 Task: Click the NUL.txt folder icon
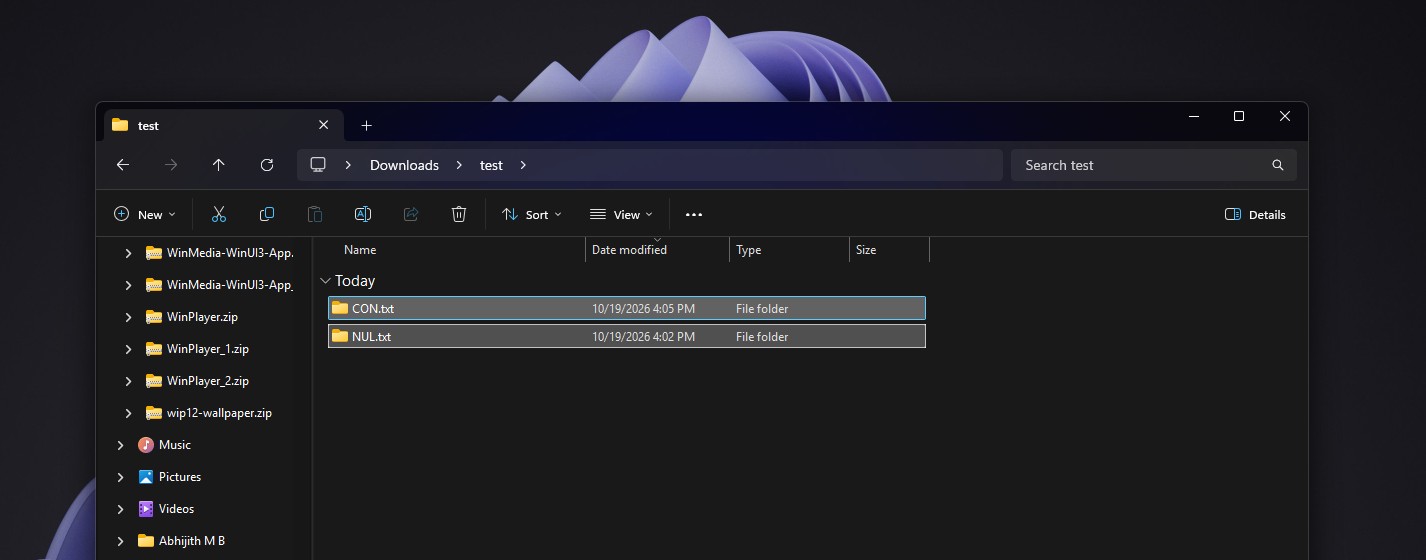coord(340,336)
